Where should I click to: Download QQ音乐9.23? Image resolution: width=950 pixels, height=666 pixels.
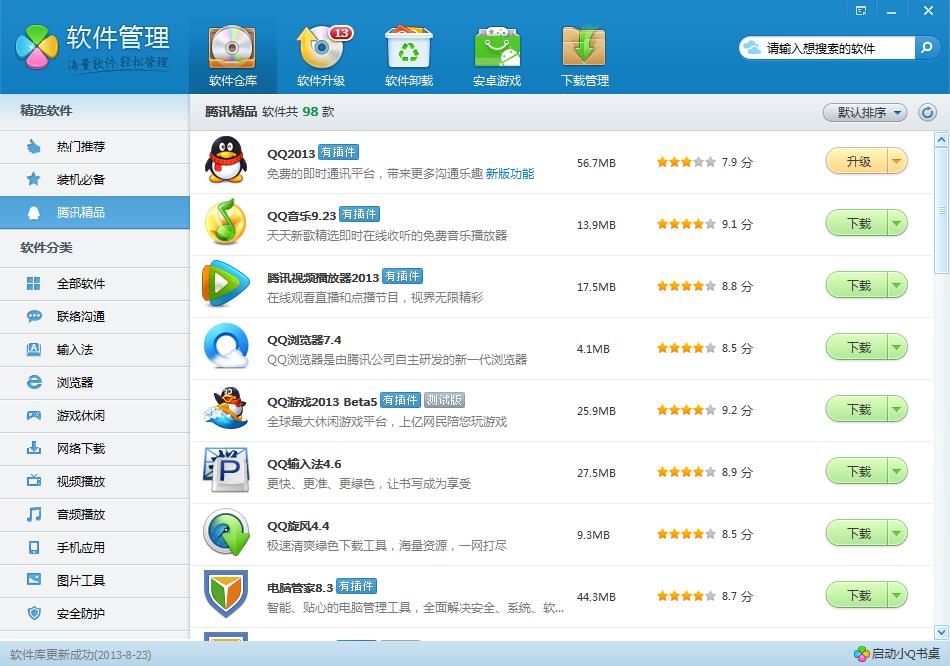[x=857, y=224]
